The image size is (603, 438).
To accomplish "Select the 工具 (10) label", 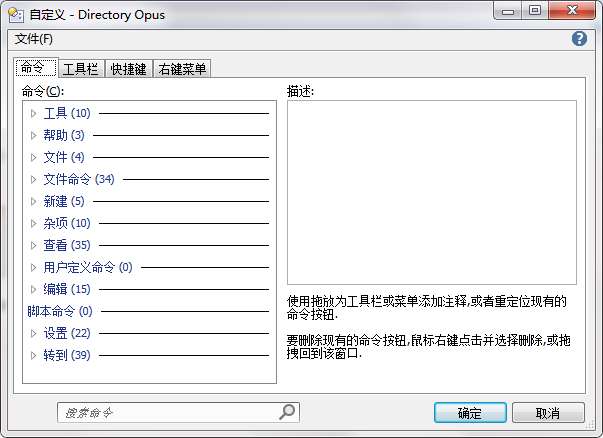I will [x=67, y=113].
